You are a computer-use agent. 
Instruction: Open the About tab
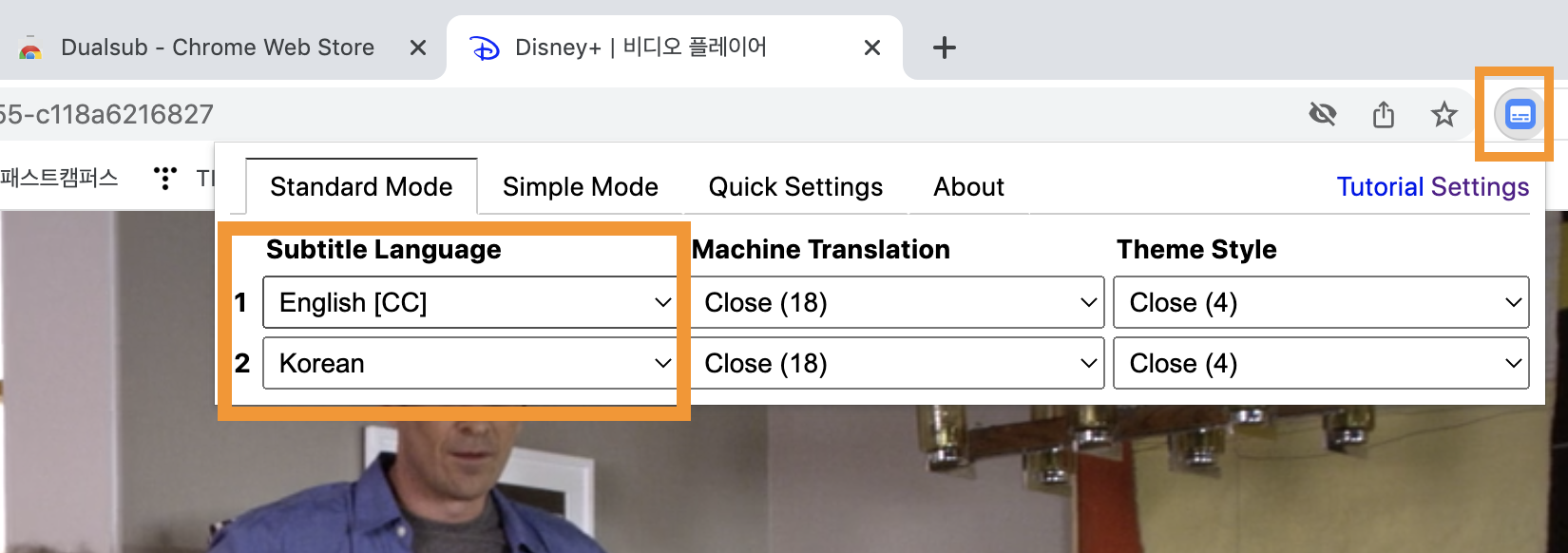[968, 186]
